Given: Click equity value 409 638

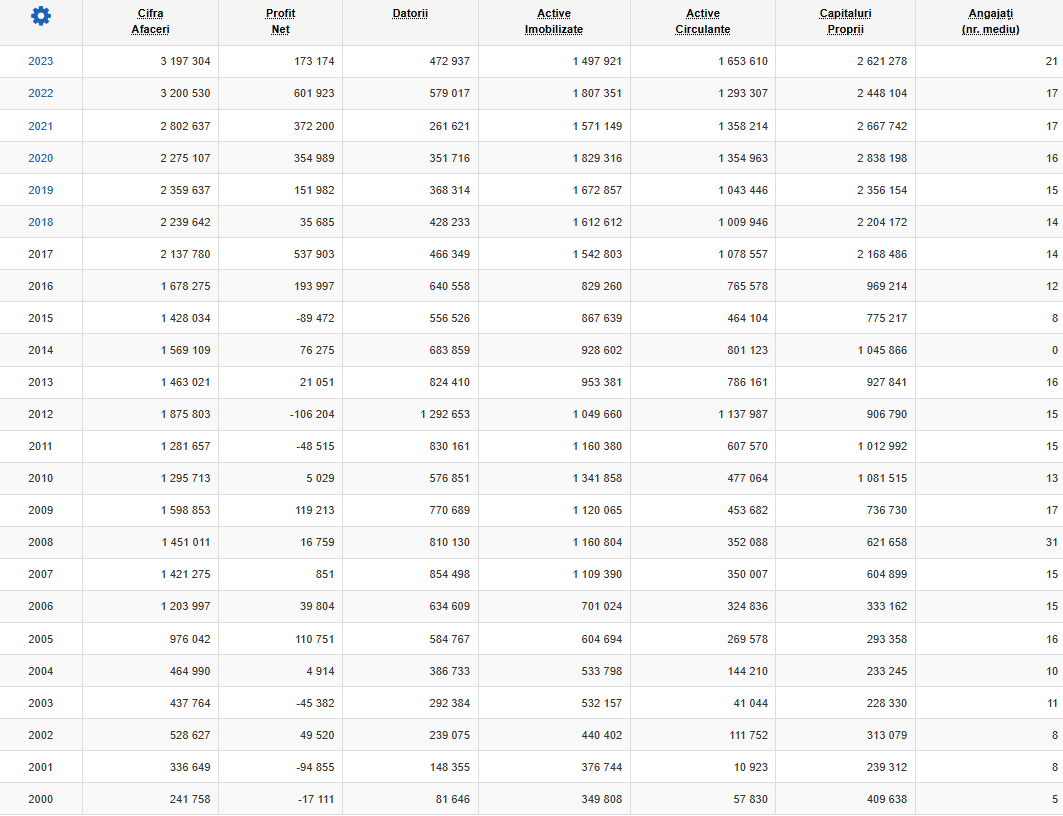Looking at the screenshot, I should coord(887,799).
